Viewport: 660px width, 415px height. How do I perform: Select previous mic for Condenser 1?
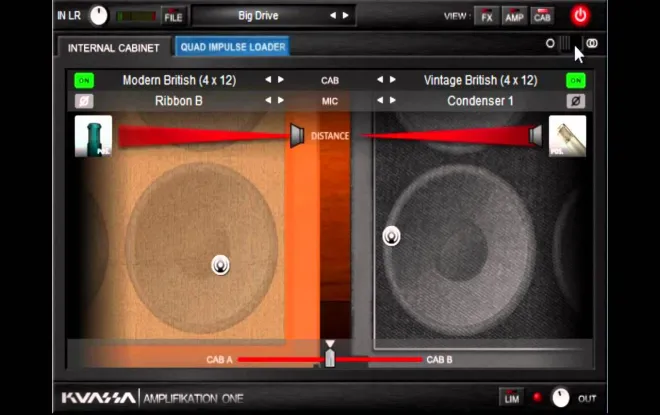380,100
